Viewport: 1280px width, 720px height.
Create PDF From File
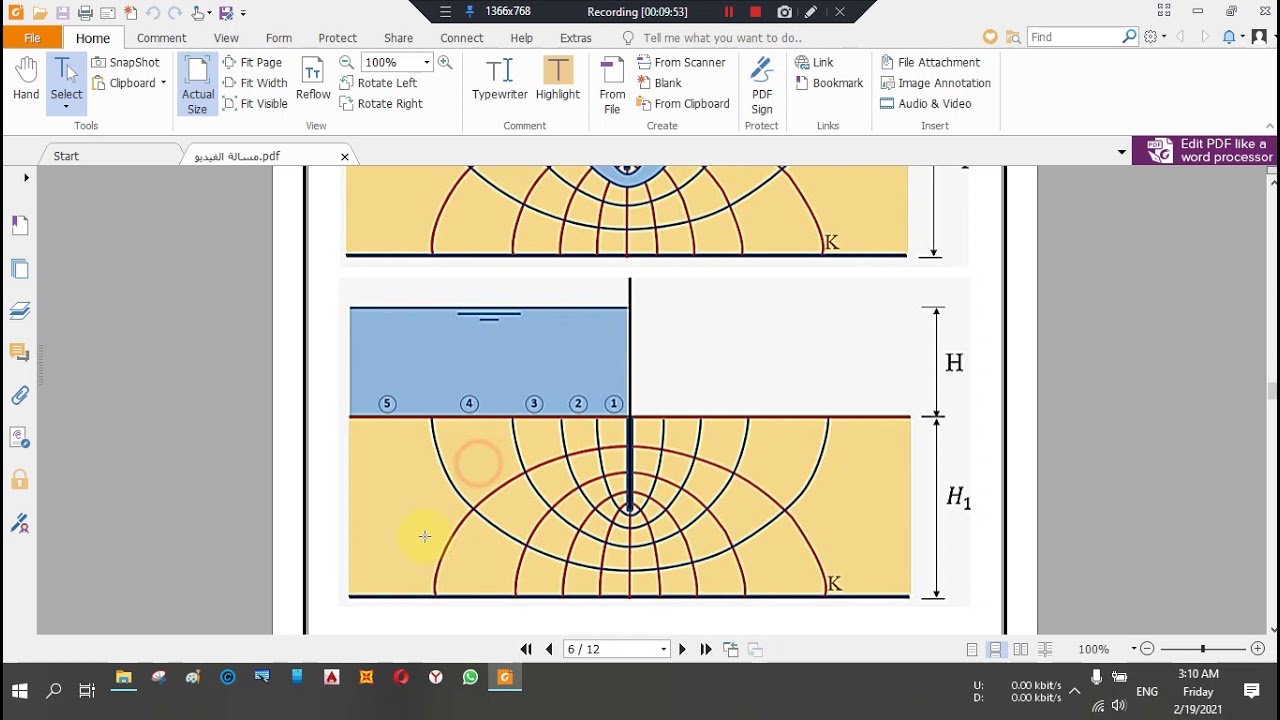click(612, 85)
